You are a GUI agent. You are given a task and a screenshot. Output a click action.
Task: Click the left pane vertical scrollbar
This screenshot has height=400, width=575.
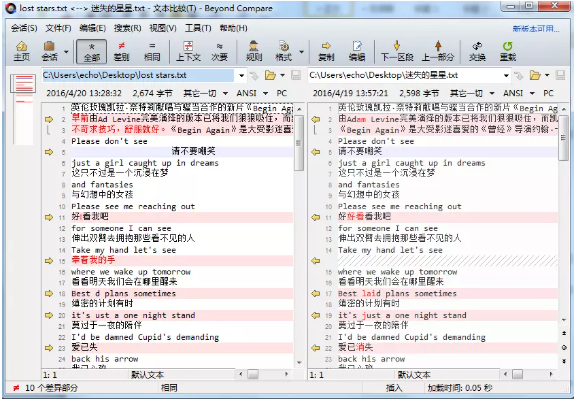[299, 235]
